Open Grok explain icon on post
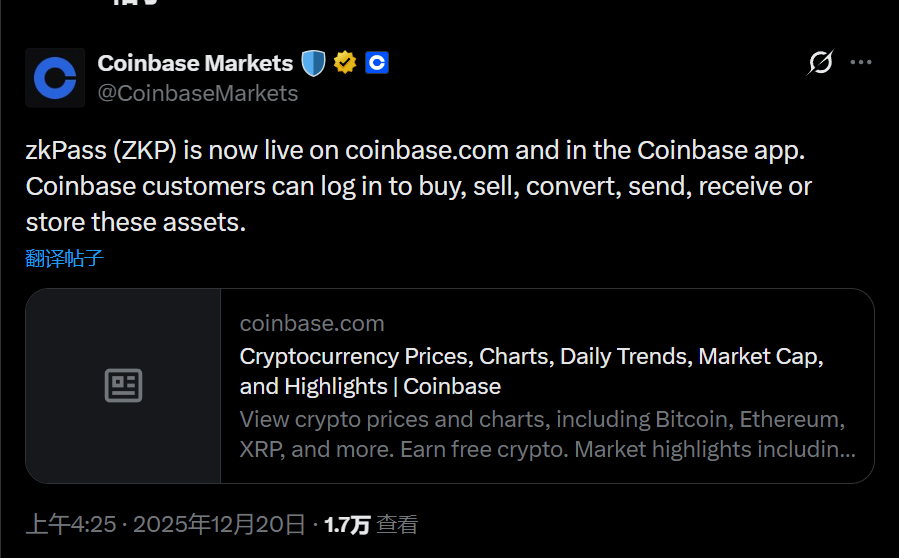This screenshot has height=558, width=899. click(820, 63)
